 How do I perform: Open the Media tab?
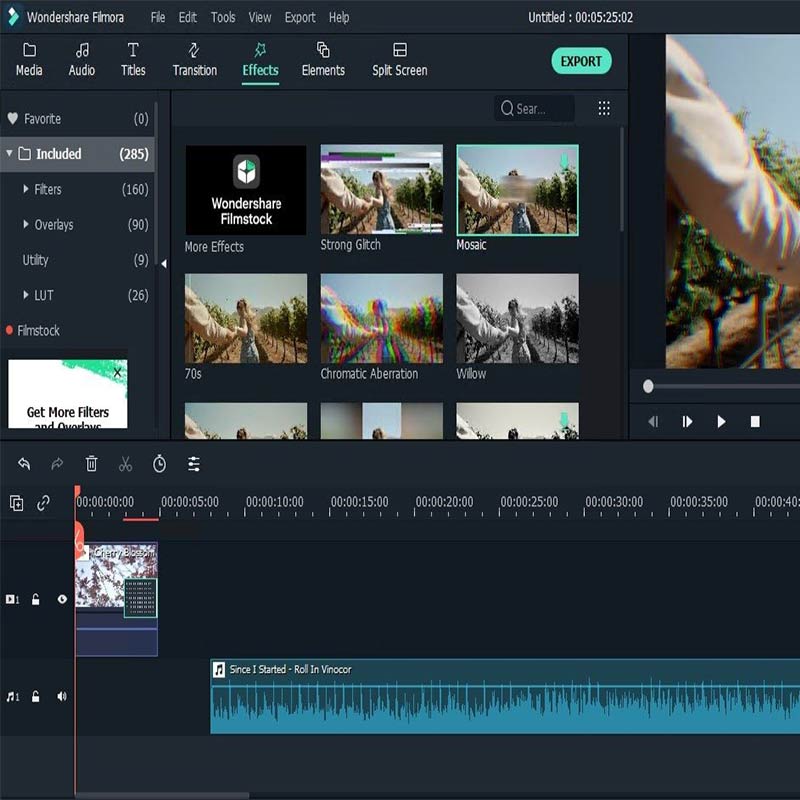click(x=29, y=60)
